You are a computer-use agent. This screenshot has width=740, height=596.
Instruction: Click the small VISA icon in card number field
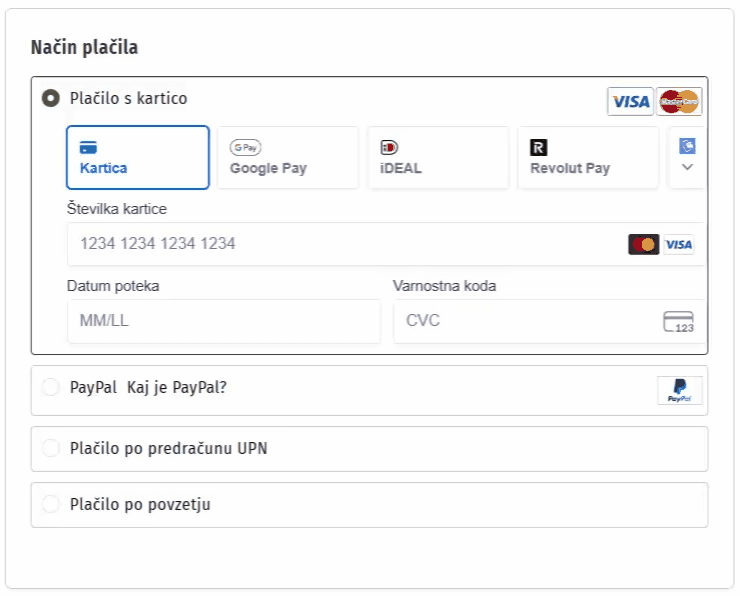coord(679,244)
